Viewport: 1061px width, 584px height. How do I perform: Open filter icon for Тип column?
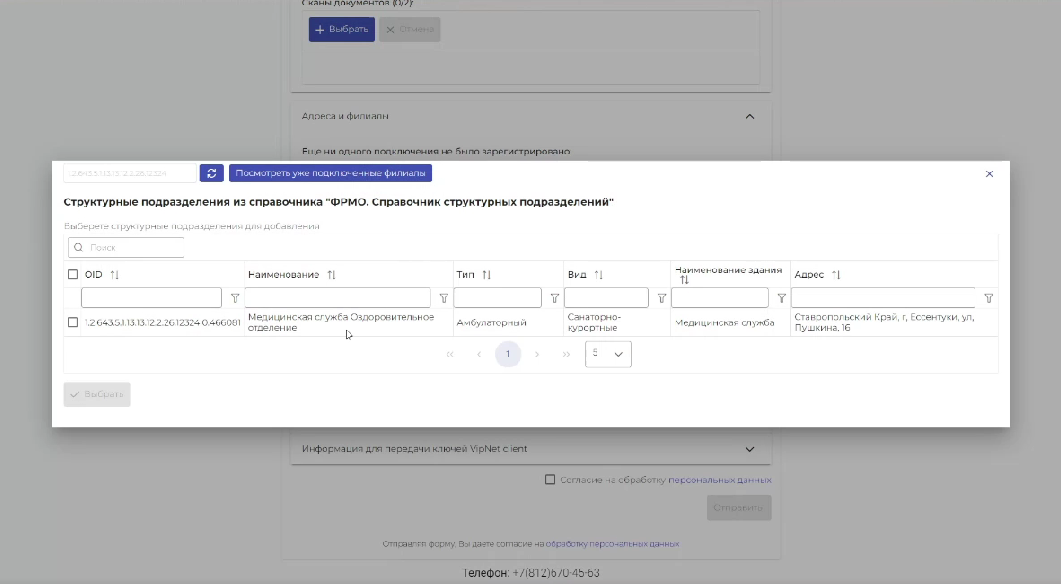coord(555,298)
